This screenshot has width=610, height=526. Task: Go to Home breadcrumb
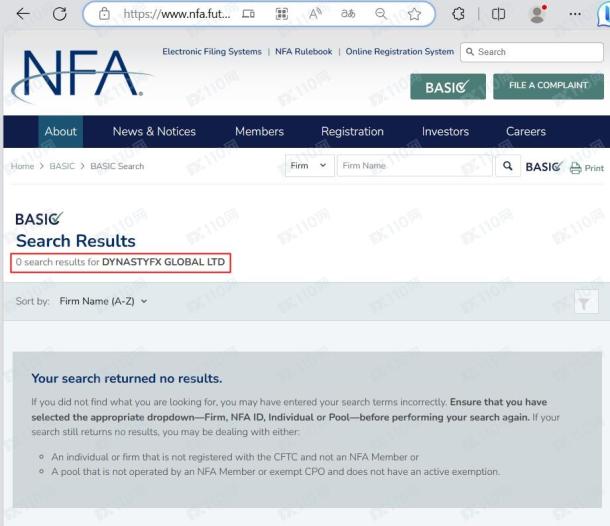(22, 166)
